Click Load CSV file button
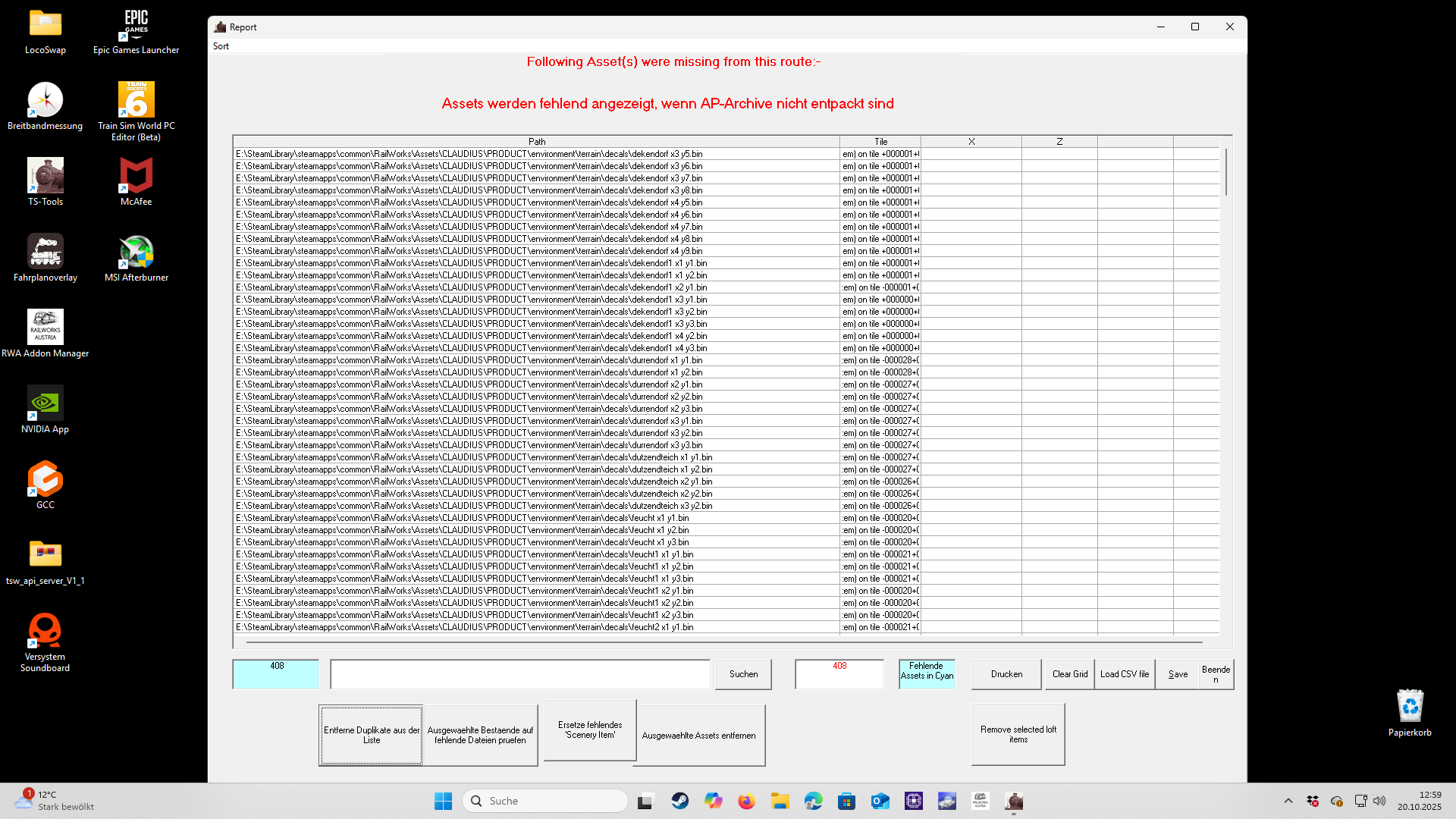This screenshot has height=819, width=1456. click(x=1125, y=674)
